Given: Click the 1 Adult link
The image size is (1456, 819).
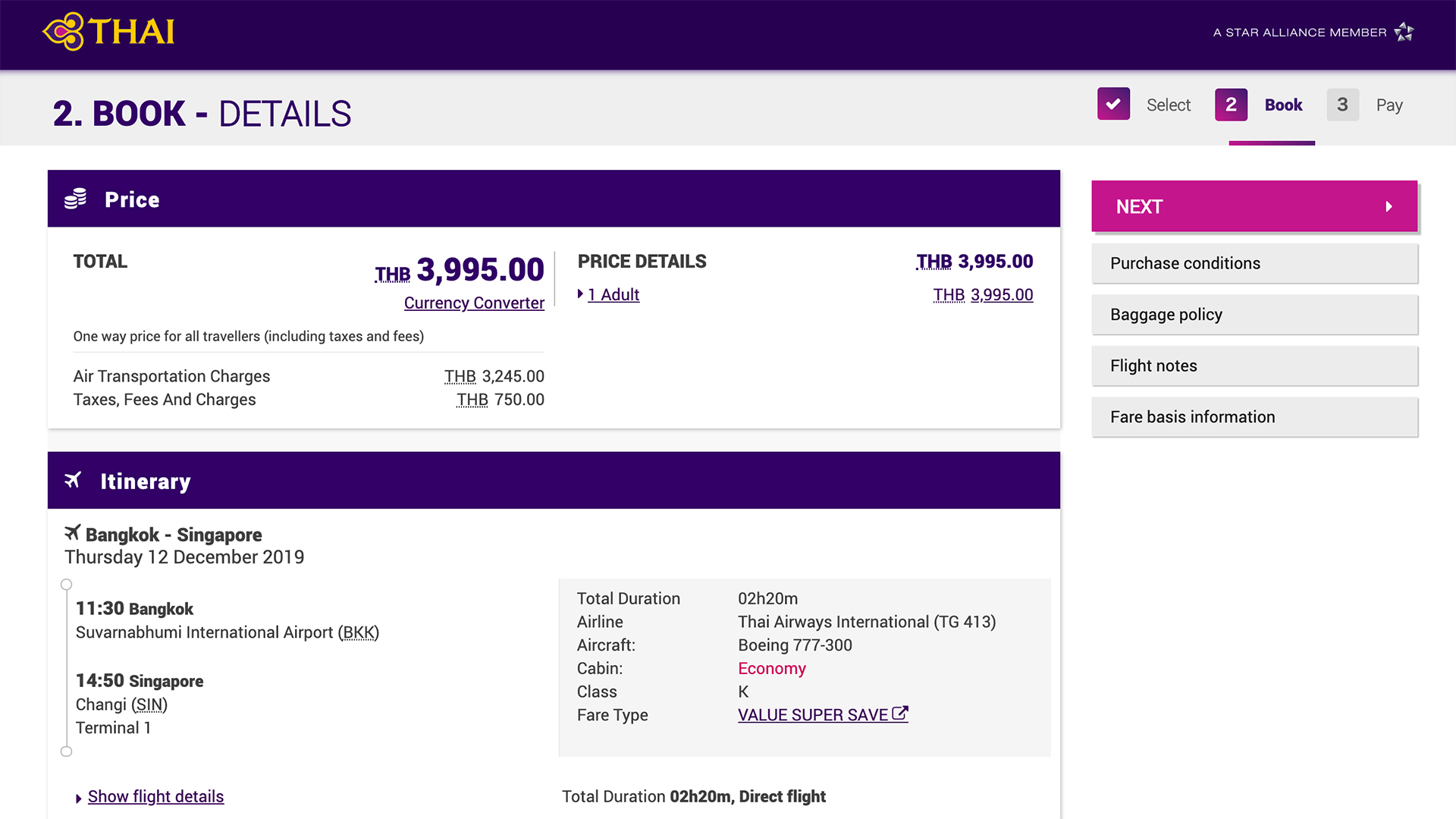Looking at the screenshot, I should (613, 294).
